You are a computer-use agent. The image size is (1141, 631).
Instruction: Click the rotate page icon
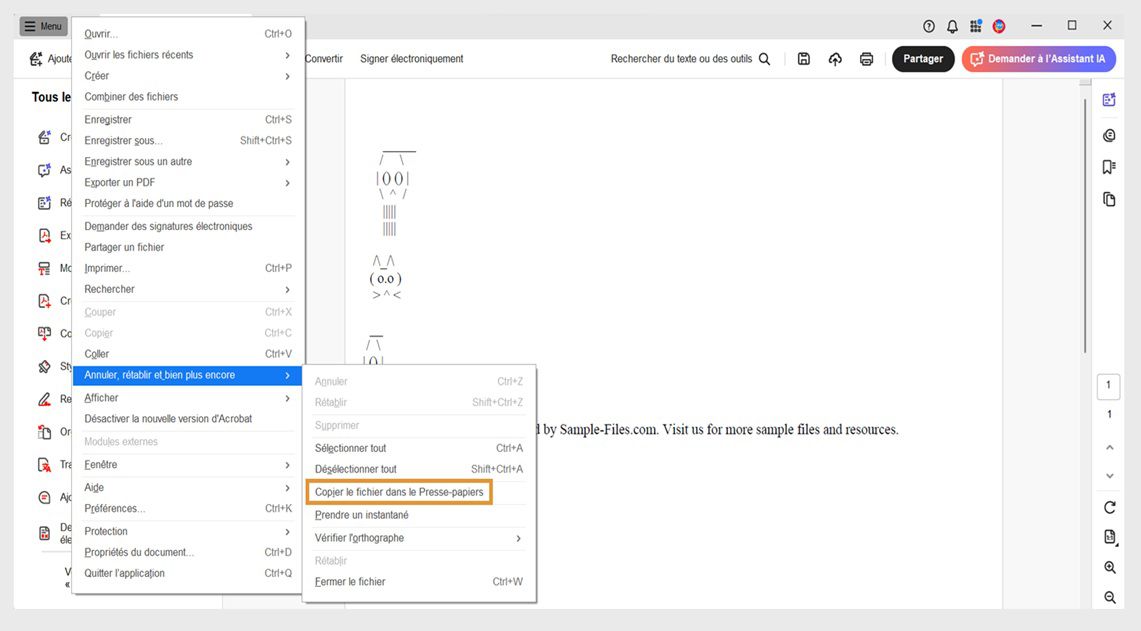(1110, 507)
